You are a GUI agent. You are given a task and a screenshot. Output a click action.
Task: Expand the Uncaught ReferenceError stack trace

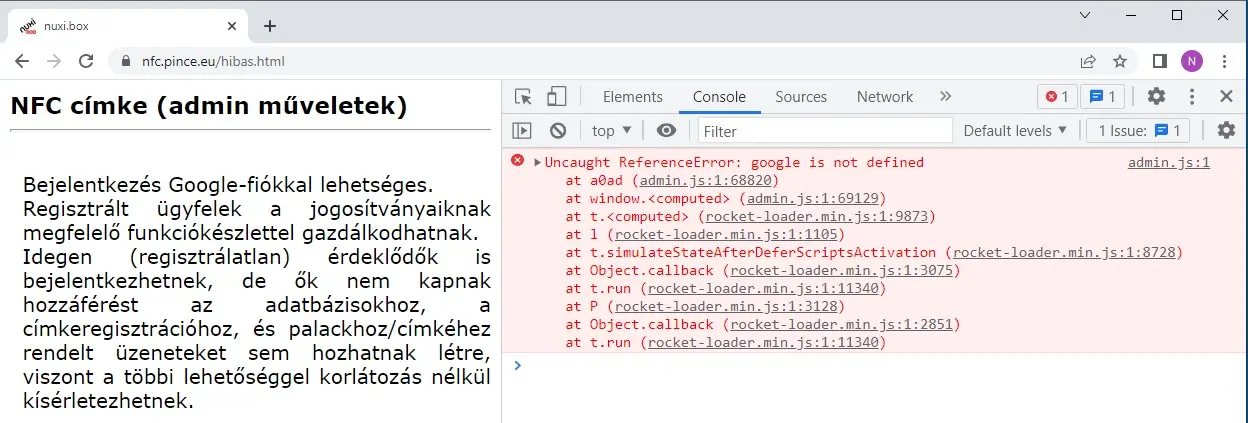point(538,162)
